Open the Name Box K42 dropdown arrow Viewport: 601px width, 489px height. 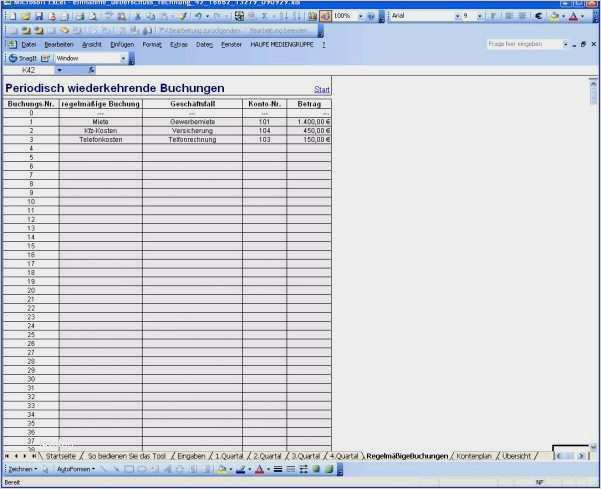59,70
